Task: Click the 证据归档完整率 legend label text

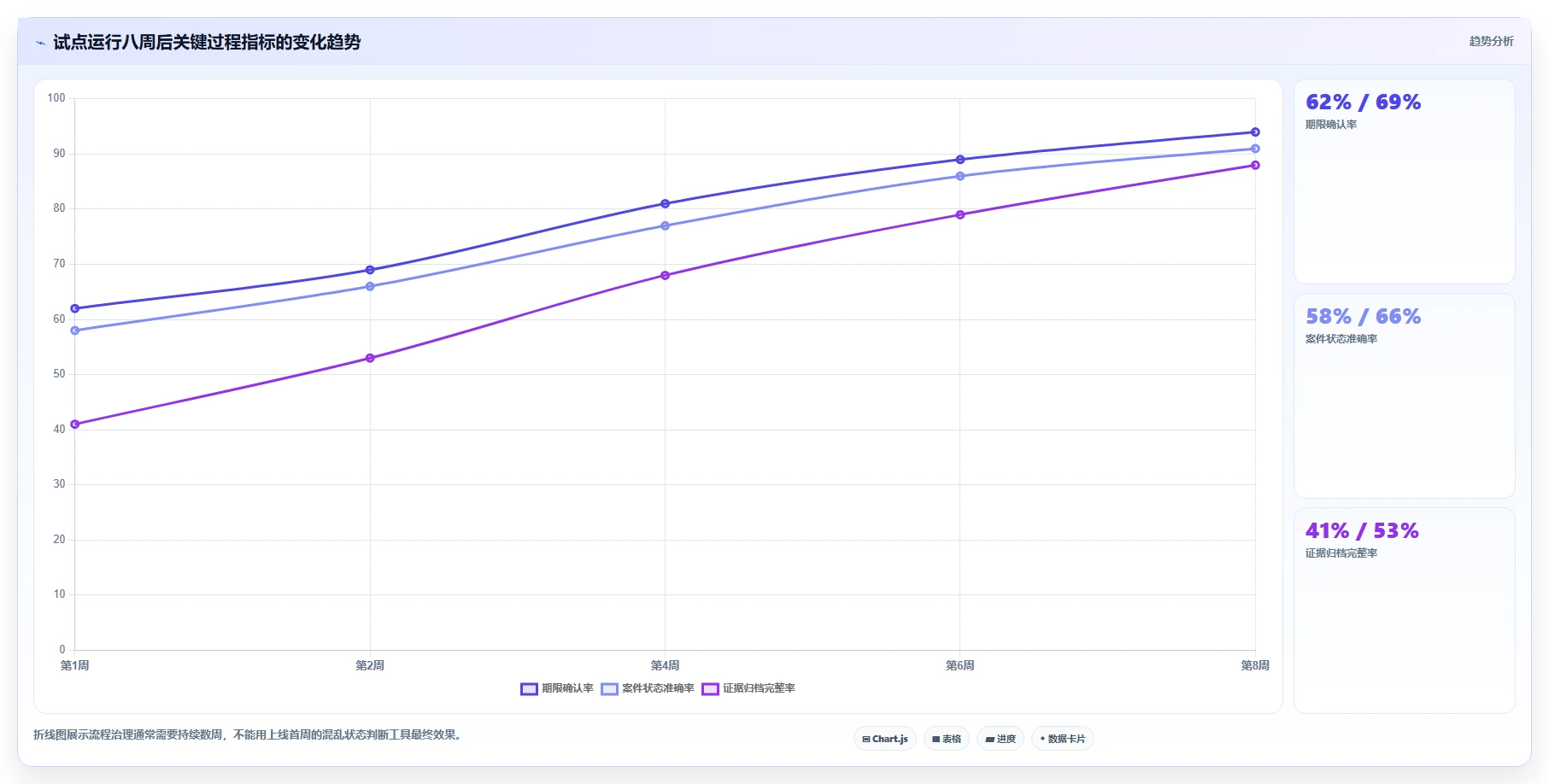Action: 759,688
